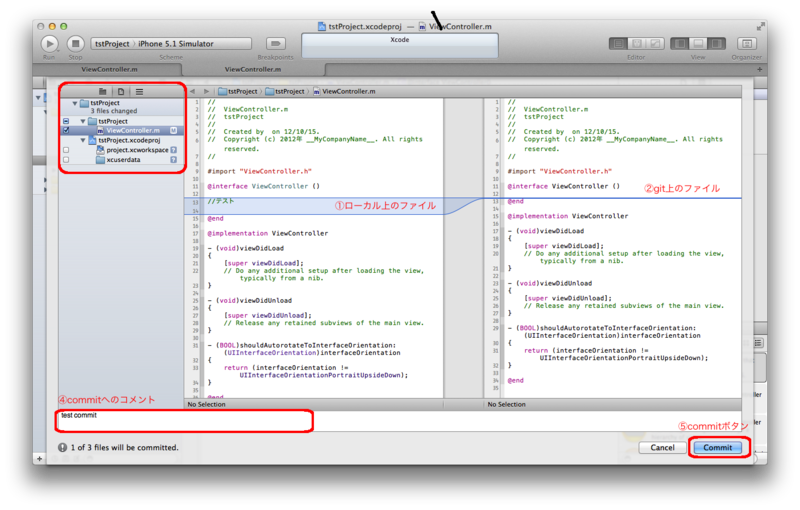The height and width of the screenshot is (510, 800).
Task: Click the ? status badge on xcuserdata
Action: pos(173,160)
